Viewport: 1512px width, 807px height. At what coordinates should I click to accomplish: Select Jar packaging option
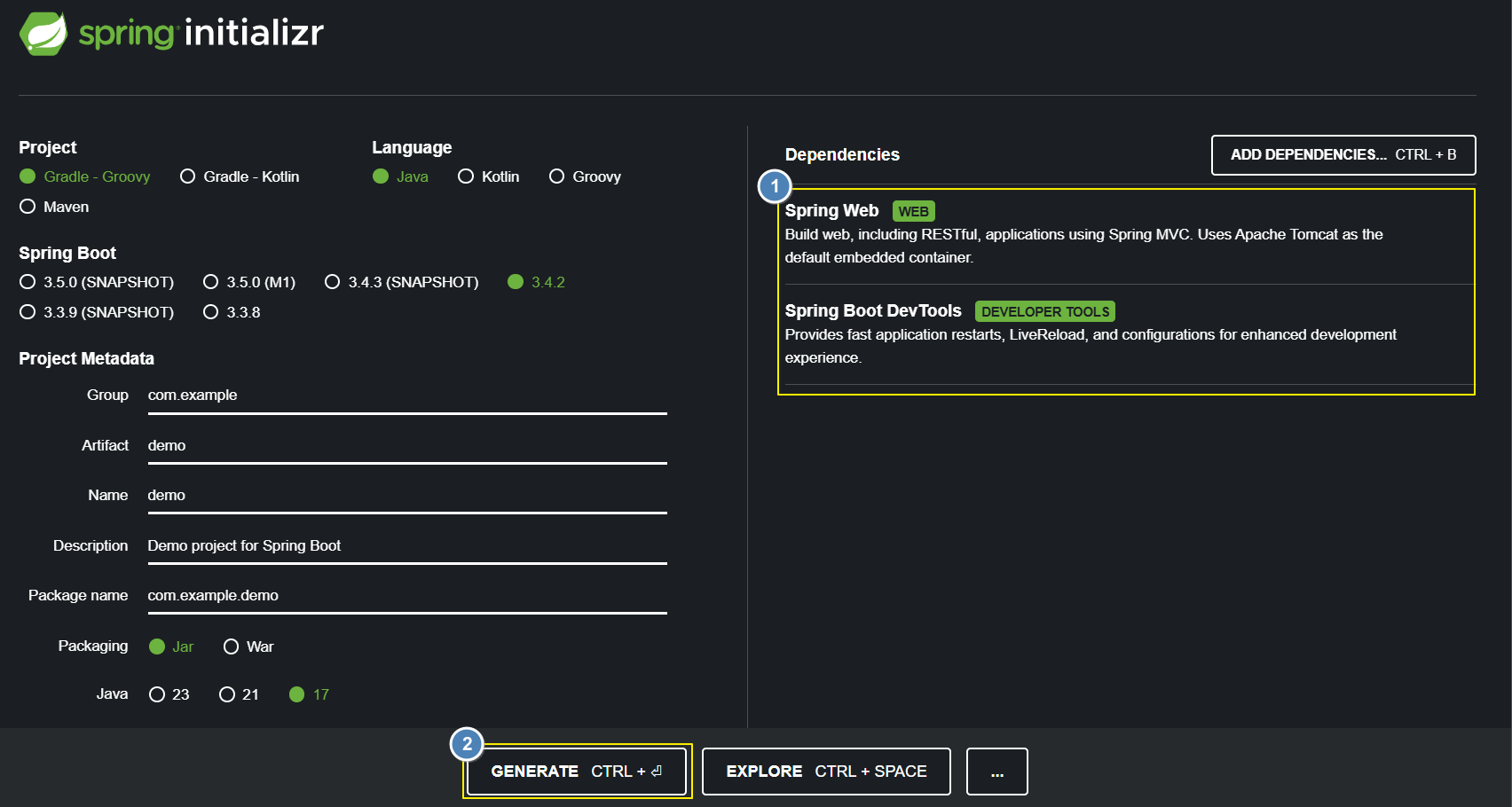coord(171,646)
